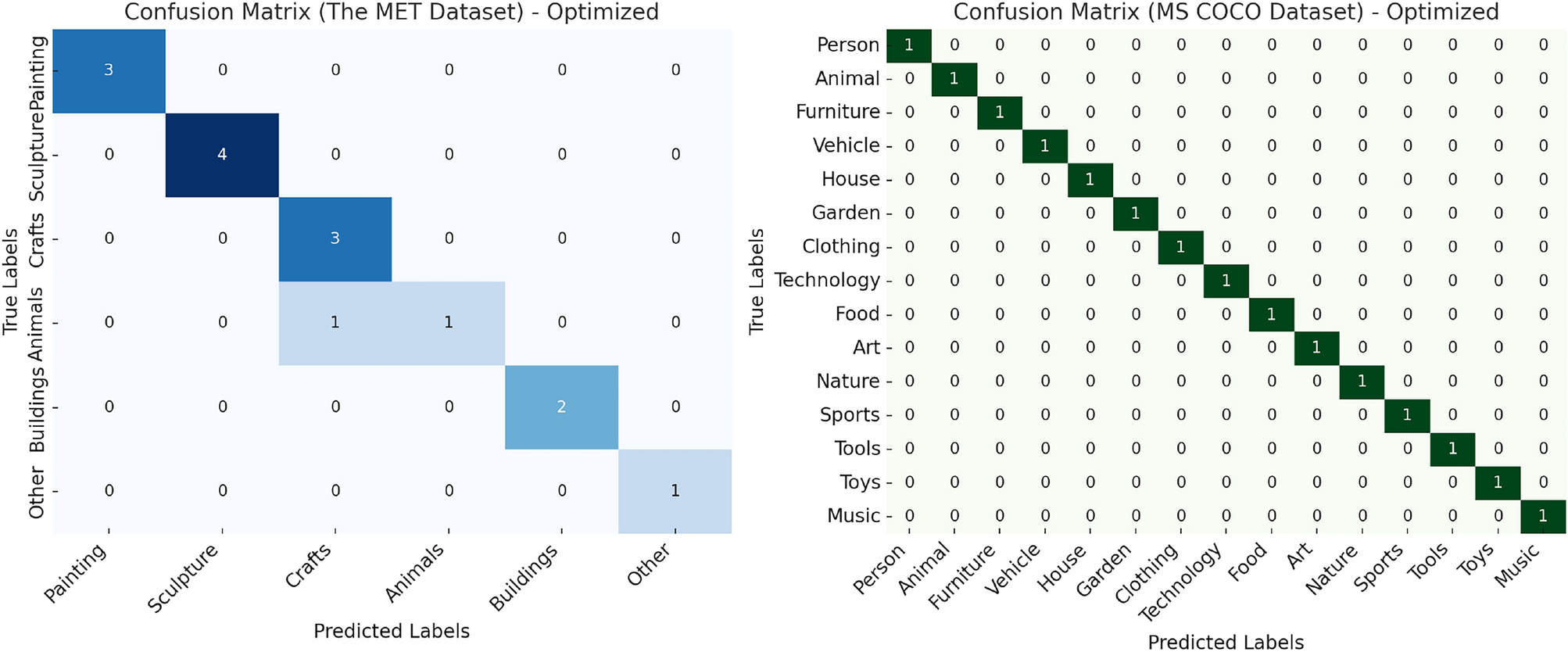Image resolution: width=1568 pixels, height=652 pixels.
Task: Click the COCO Sports diagonal green cell
Action: pos(1407,415)
